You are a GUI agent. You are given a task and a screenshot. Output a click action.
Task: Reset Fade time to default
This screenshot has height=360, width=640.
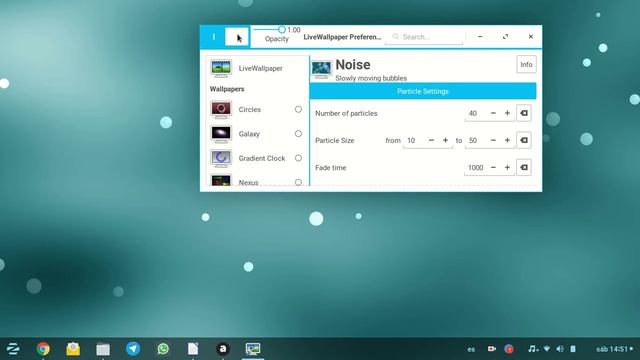(524, 167)
